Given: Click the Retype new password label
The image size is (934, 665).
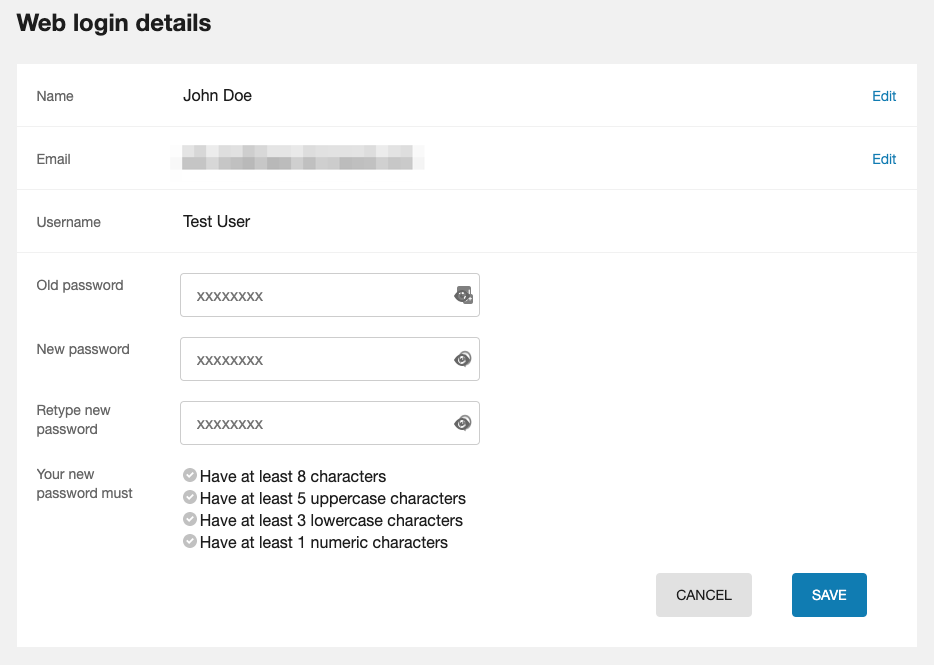Looking at the screenshot, I should tap(73, 419).
